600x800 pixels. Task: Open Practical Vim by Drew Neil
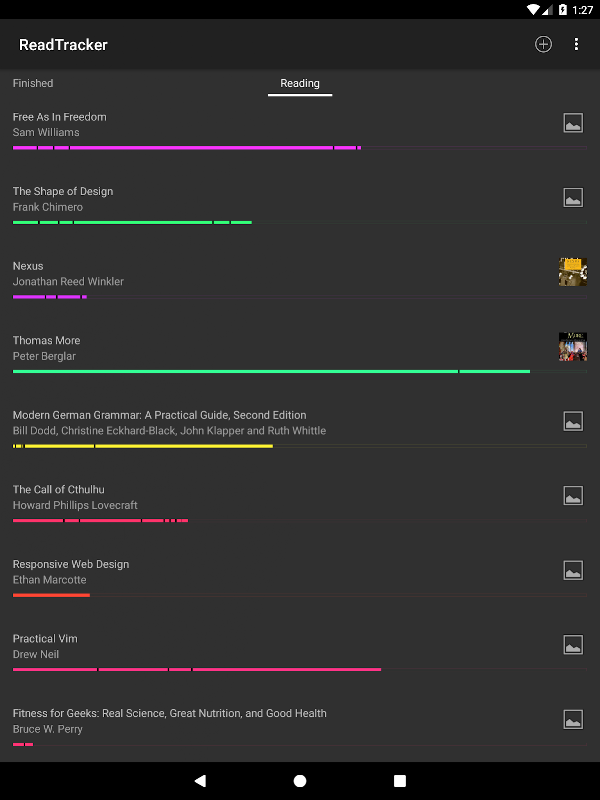point(45,639)
